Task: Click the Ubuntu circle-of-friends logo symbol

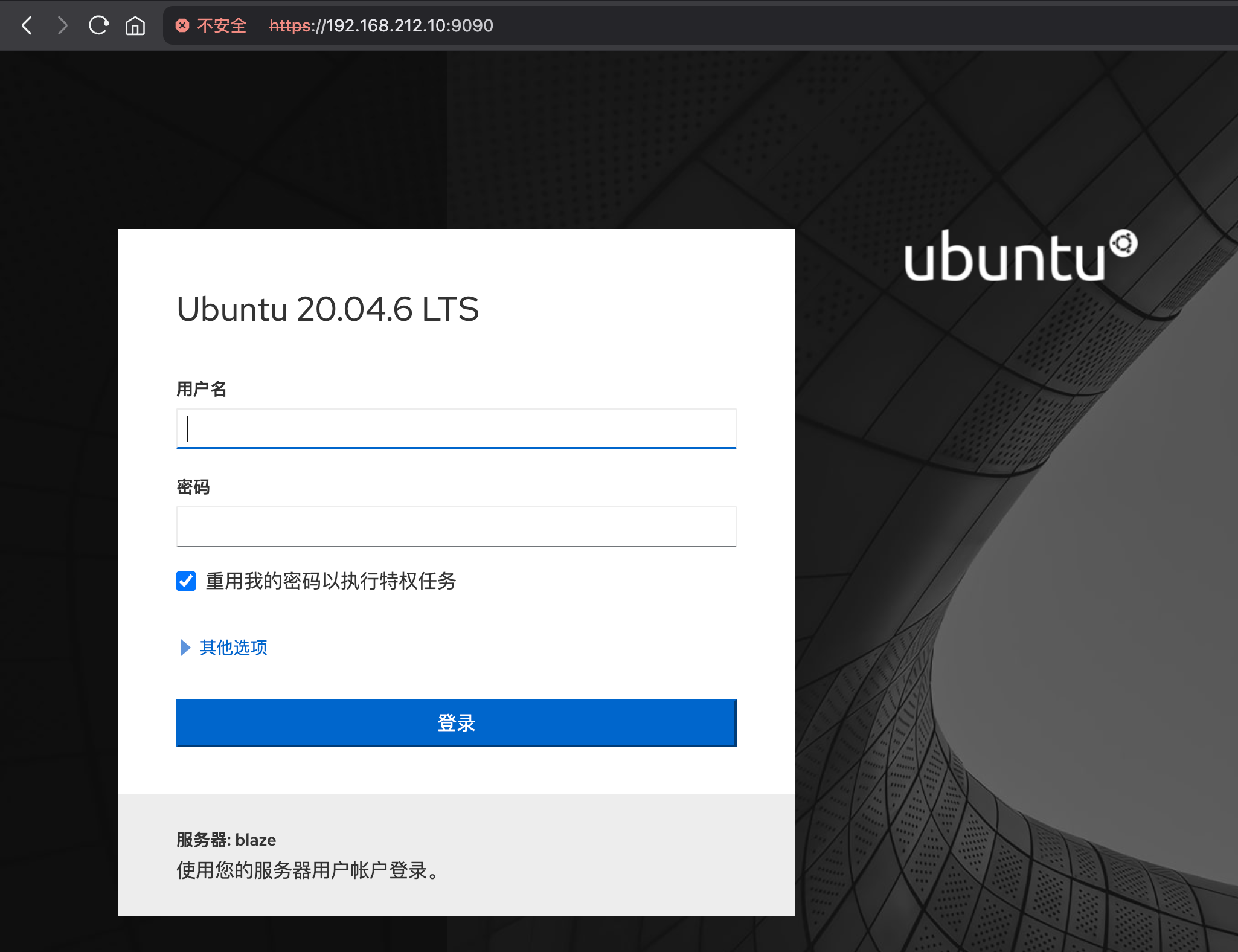Action: pos(1123,243)
